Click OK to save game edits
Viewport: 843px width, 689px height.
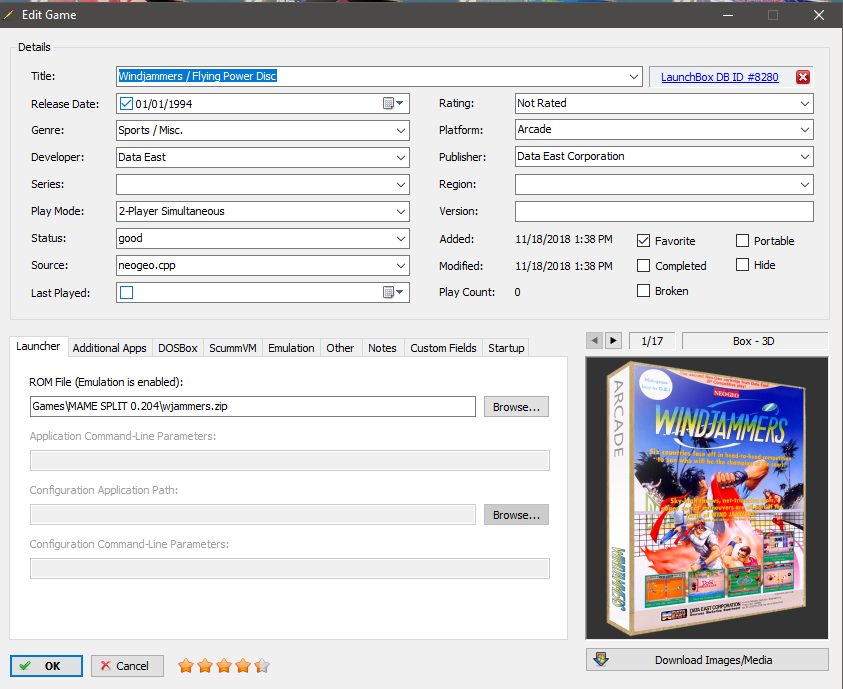point(46,666)
